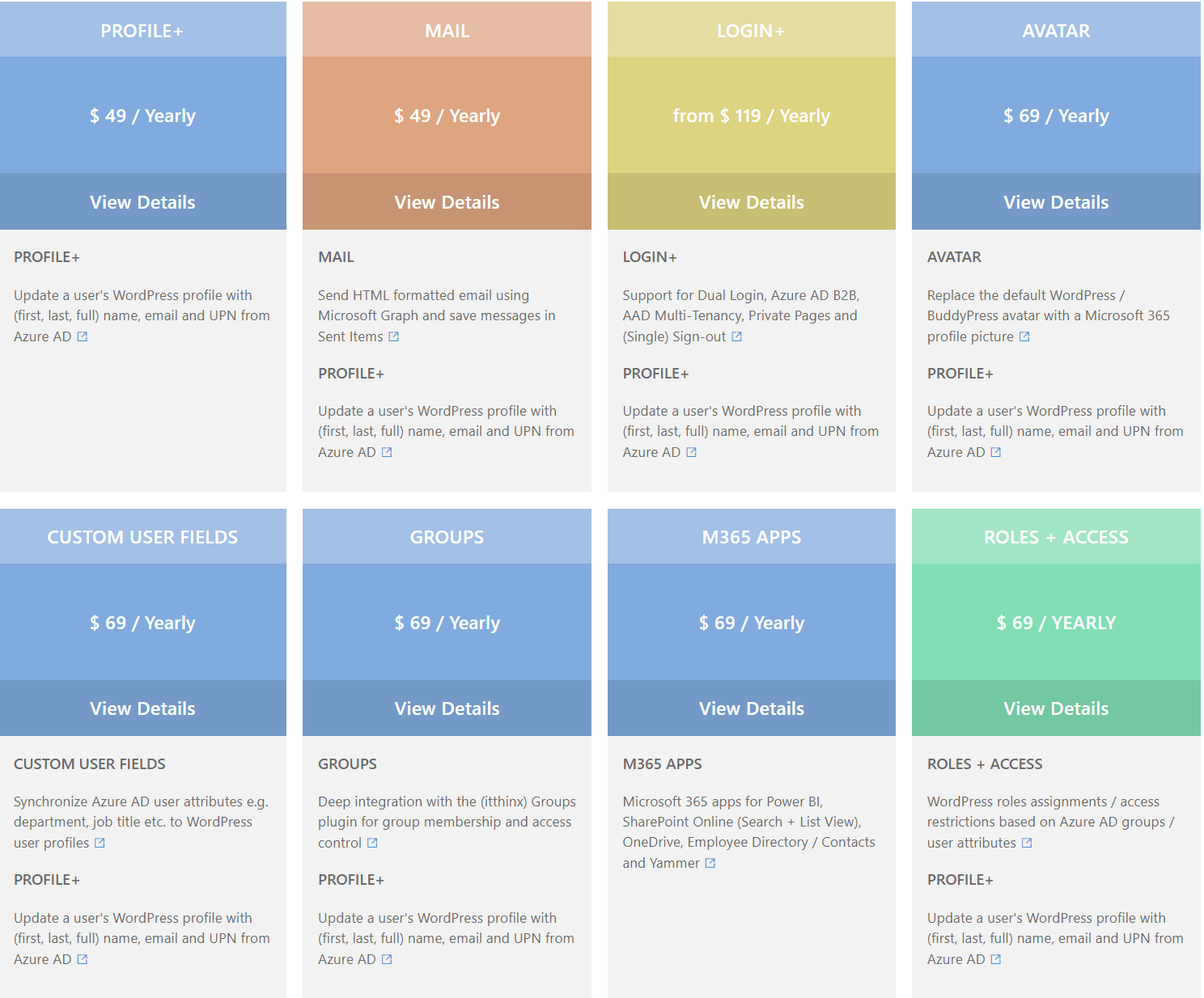Open external link icon after 'user profiles'
The height and width of the screenshot is (998, 1204).
100,844
